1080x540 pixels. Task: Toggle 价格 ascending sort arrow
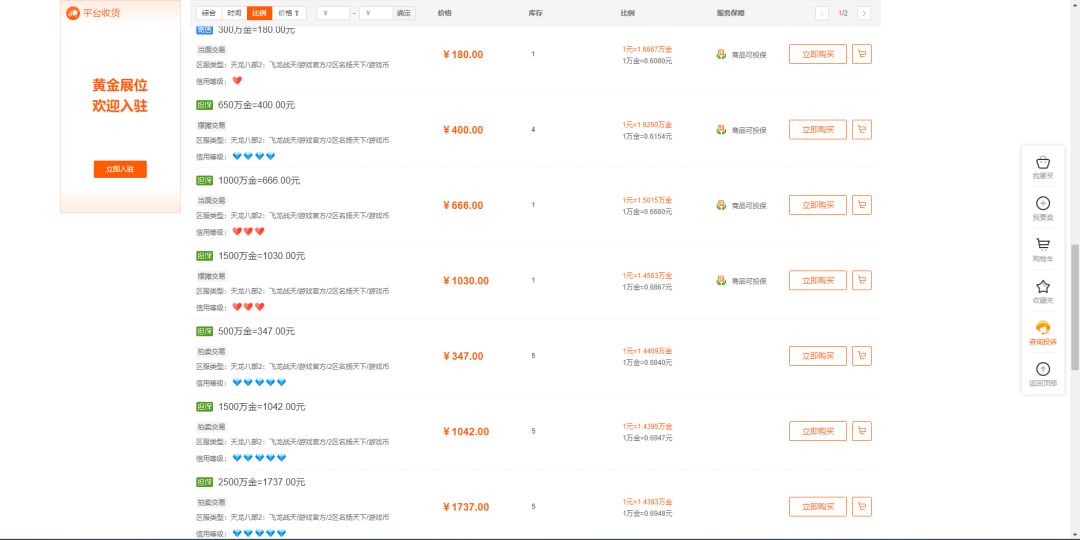point(289,13)
